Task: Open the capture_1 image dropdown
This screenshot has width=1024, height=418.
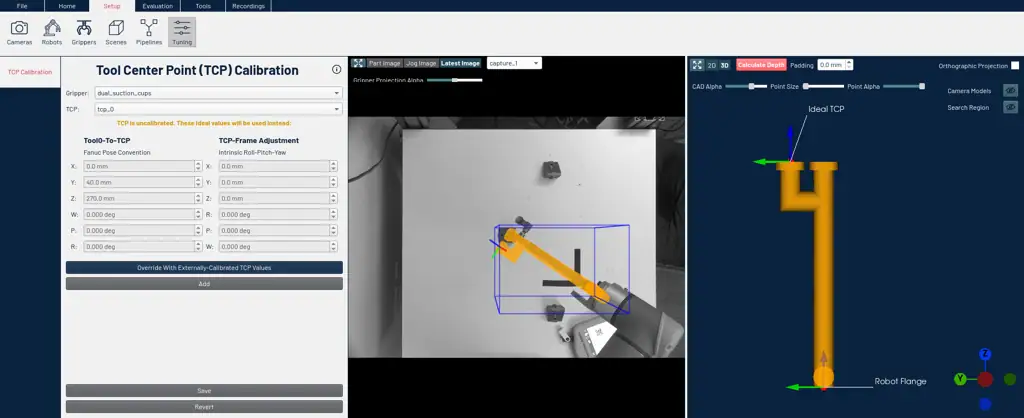Action: 514,63
